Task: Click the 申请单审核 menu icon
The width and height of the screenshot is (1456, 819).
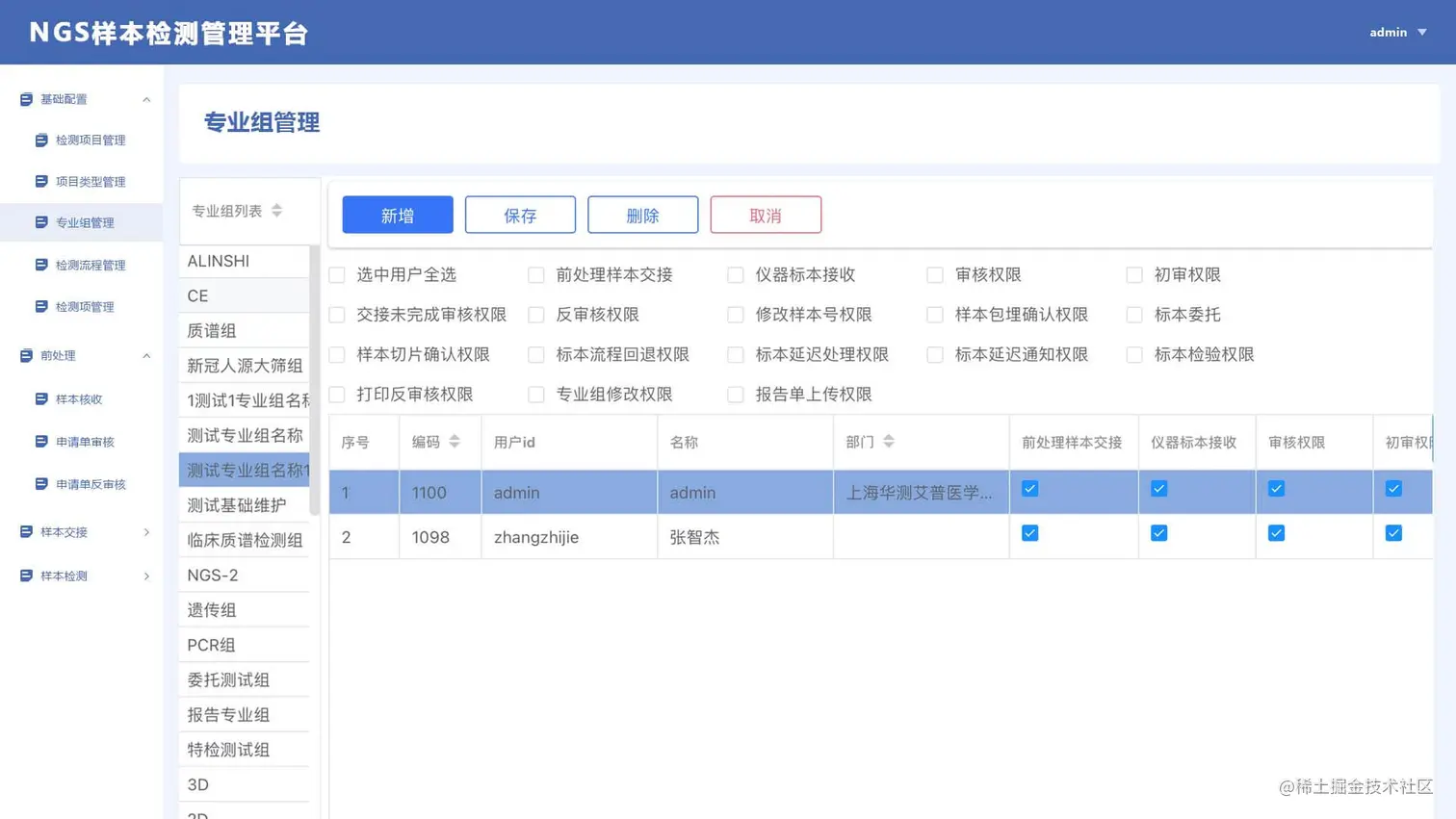Action: tap(39, 442)
